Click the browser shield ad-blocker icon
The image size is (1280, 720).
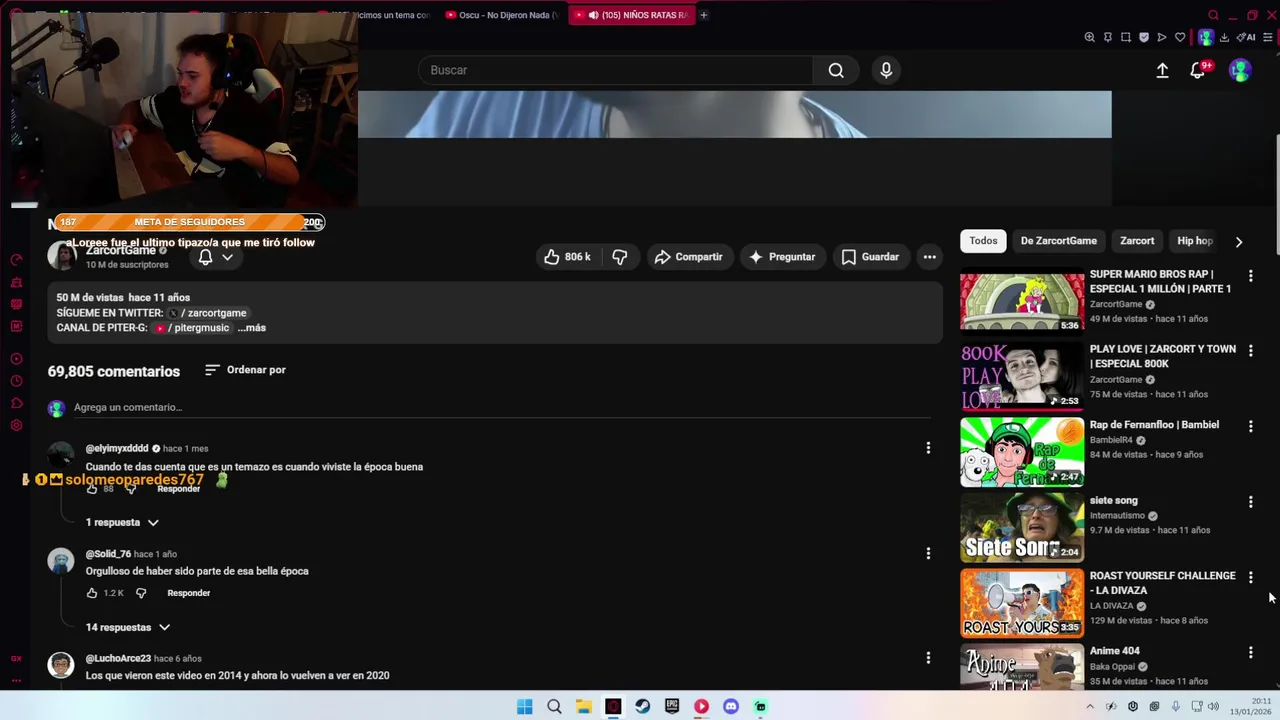coord(1144,37)
